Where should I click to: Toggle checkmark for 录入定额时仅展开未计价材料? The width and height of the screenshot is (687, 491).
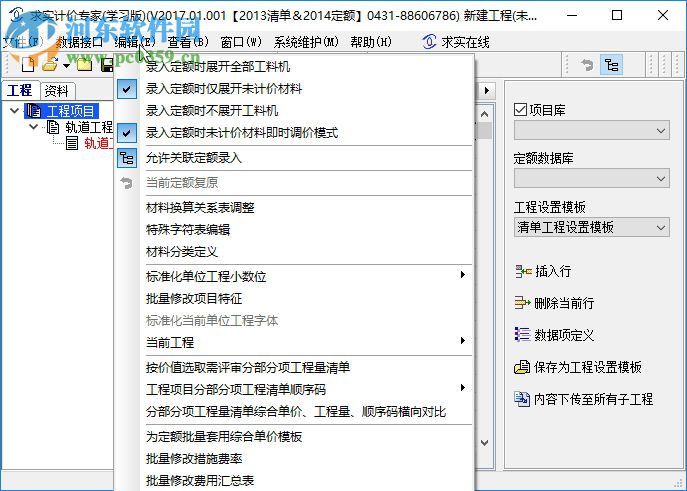(x=127, y=89)
